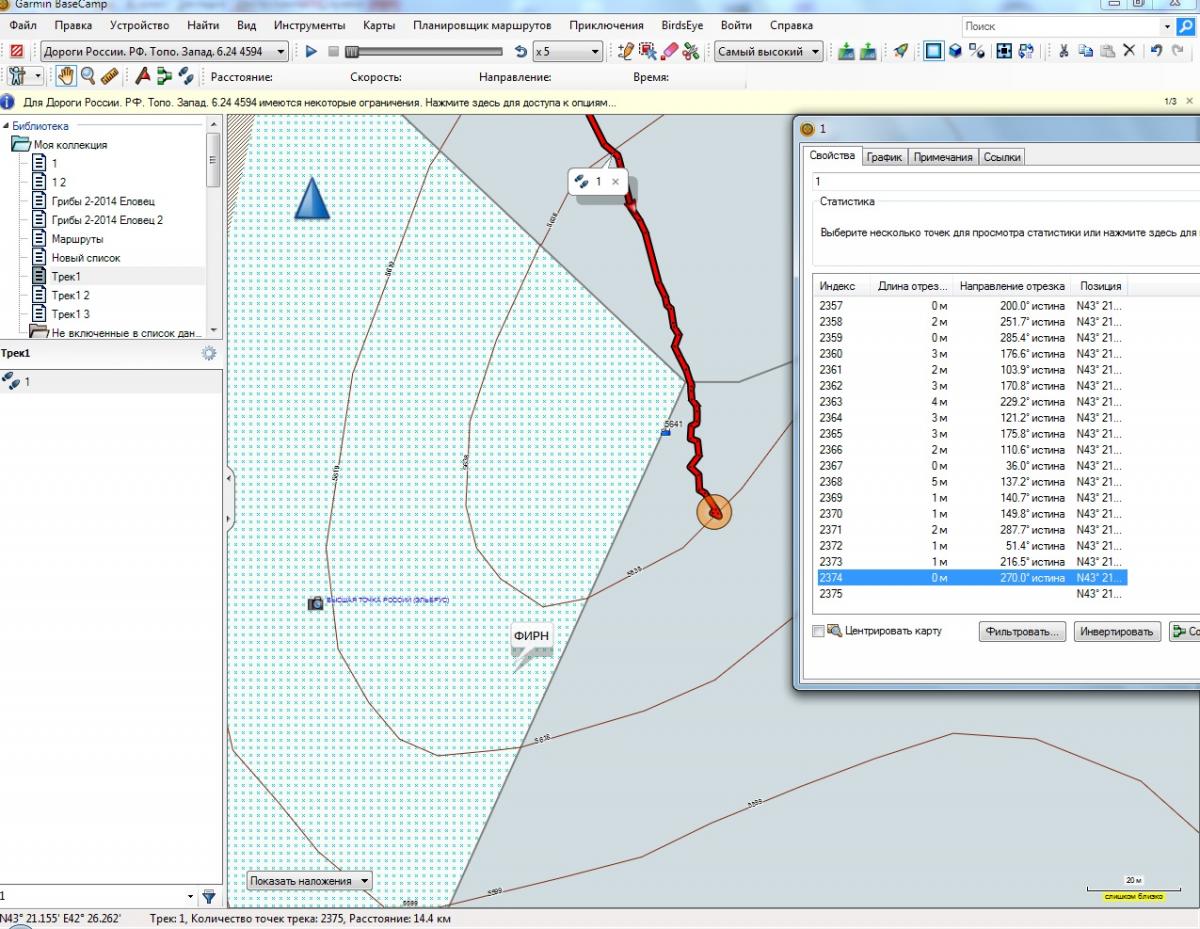Select Грибы 2-2014 Еловец in library
The width and height of the screenshot is (1200, 929).
tap(102, 201)
